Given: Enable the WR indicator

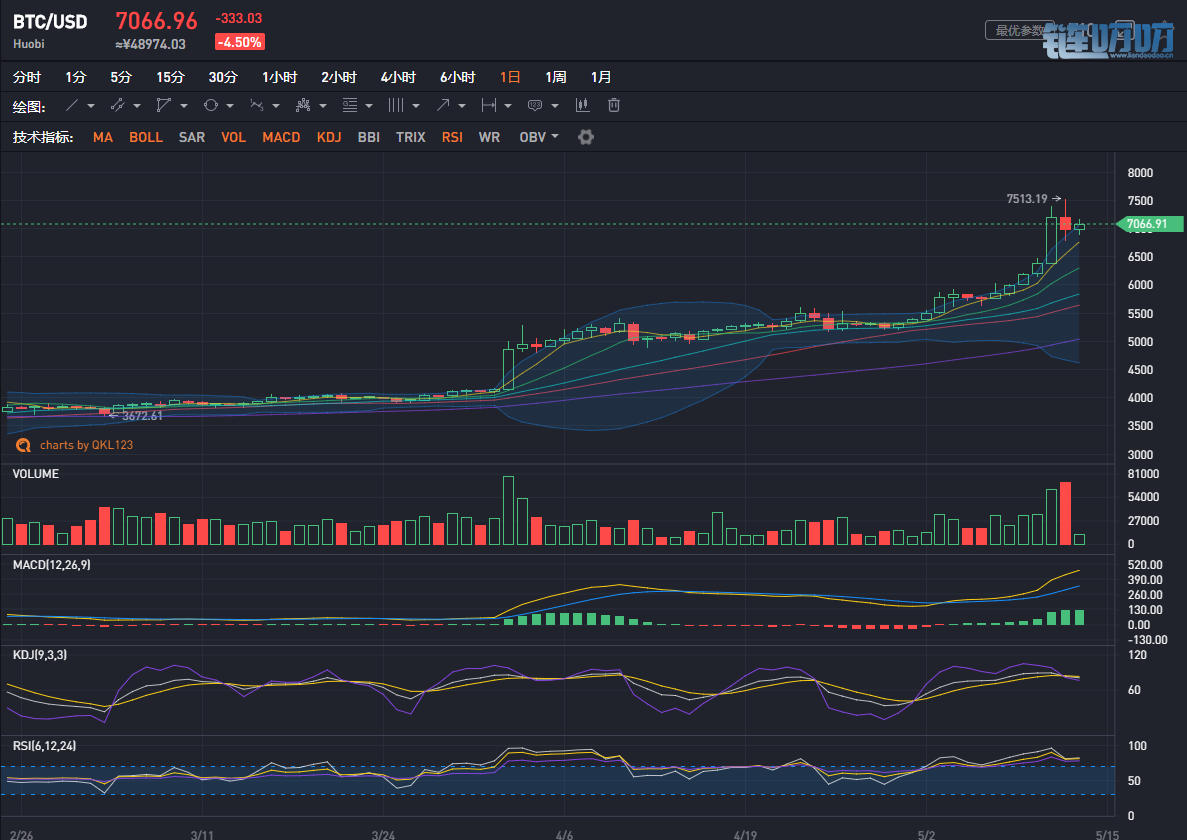Looking at the screenshot, I should 489,137.
